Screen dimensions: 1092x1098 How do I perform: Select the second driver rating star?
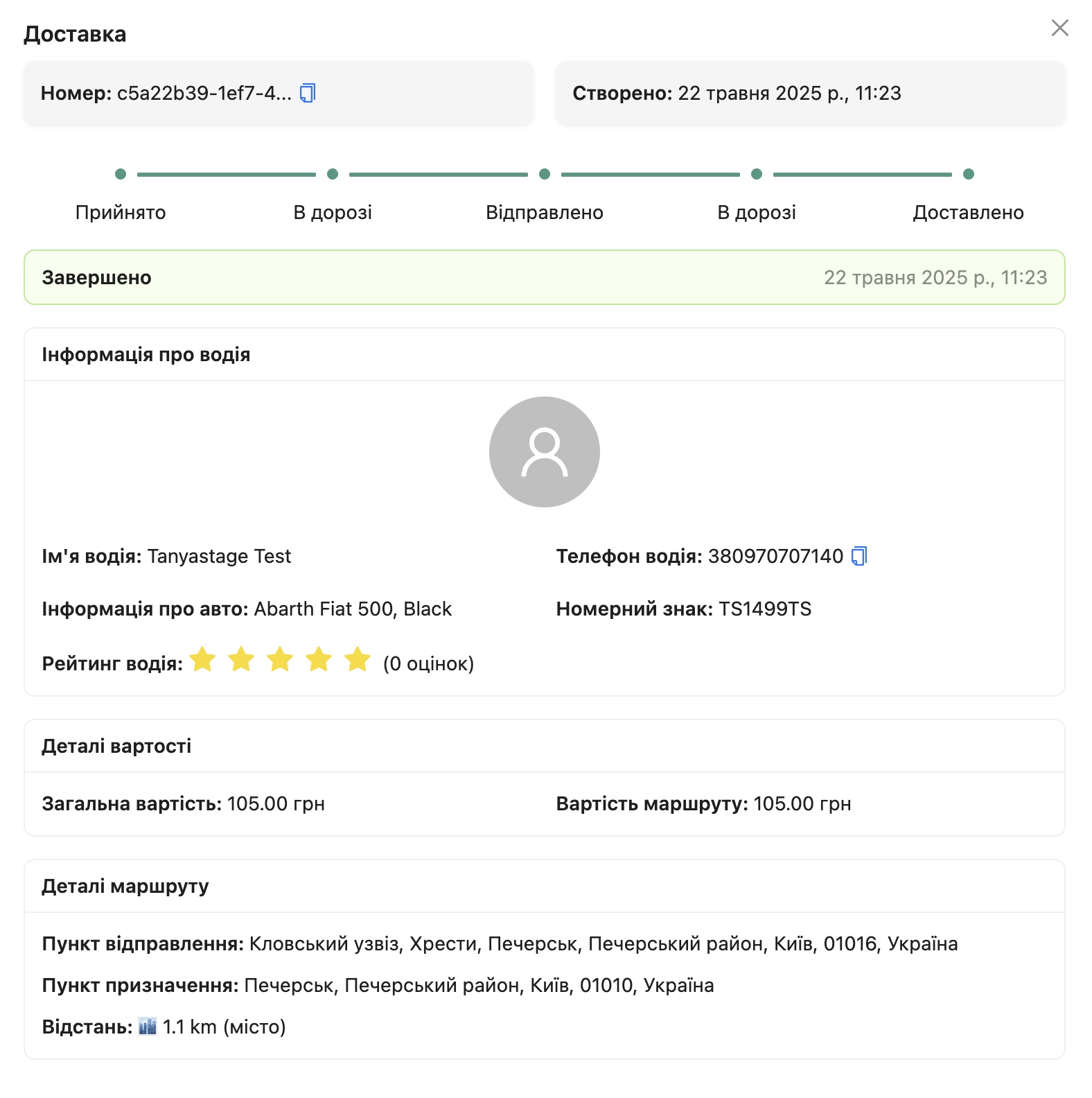coord(242,660)
